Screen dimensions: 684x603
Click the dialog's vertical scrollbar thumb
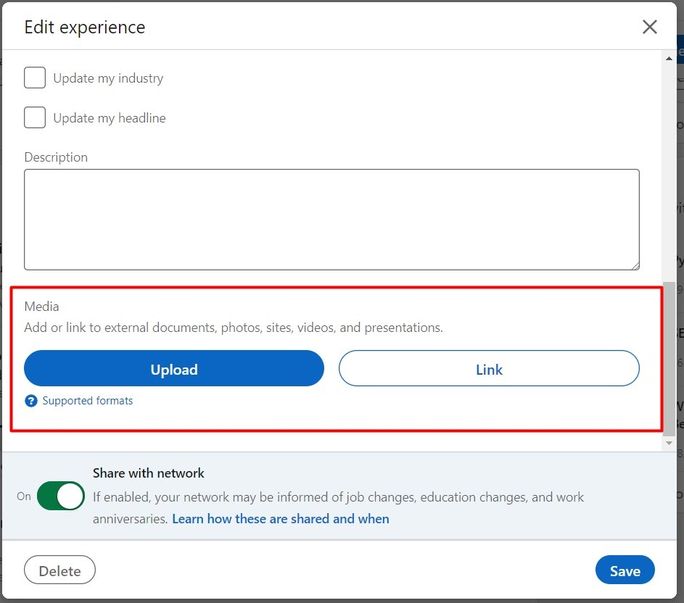[x=671, y=360]
